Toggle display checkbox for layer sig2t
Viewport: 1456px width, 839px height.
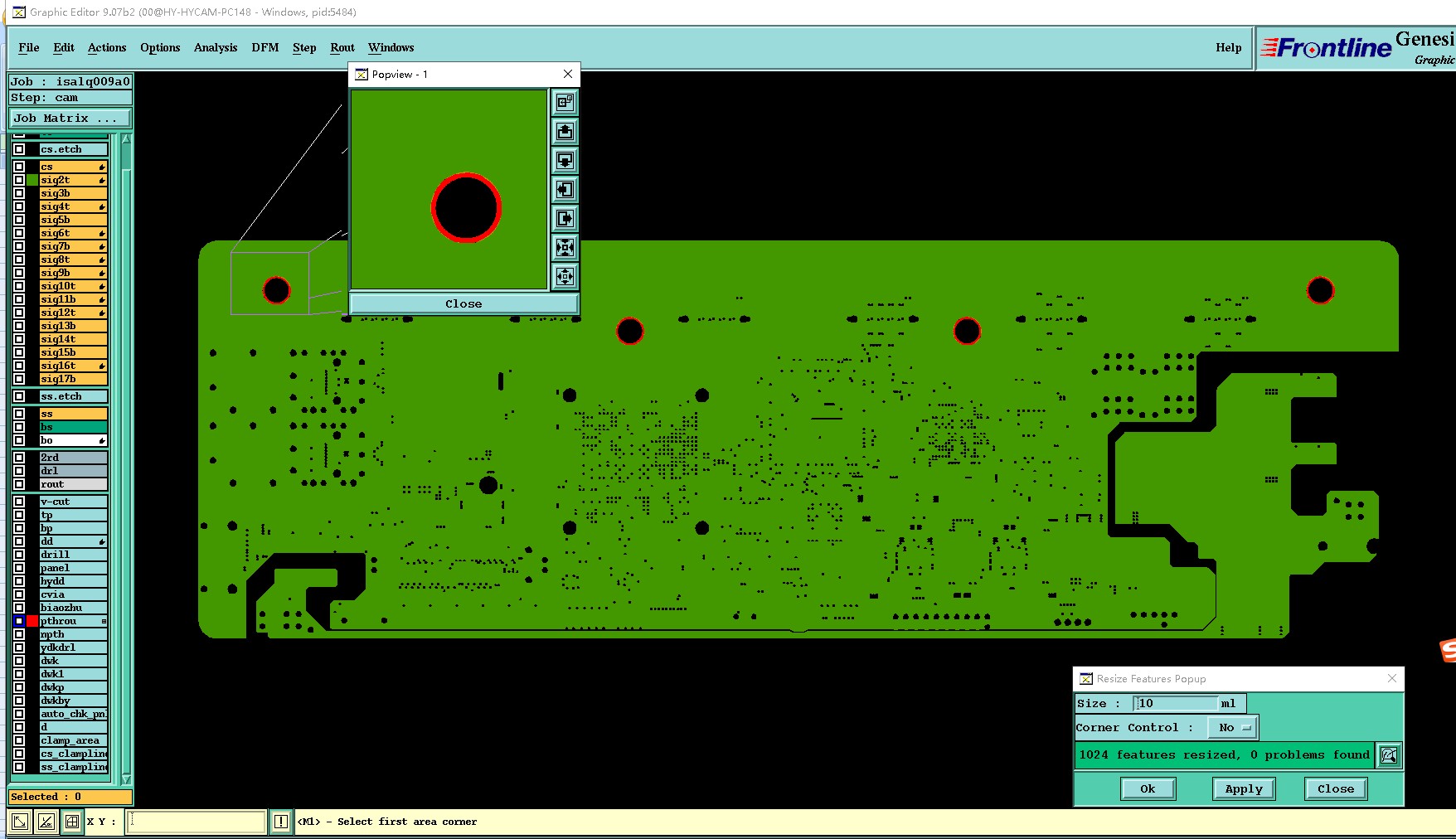click(19, 180)
